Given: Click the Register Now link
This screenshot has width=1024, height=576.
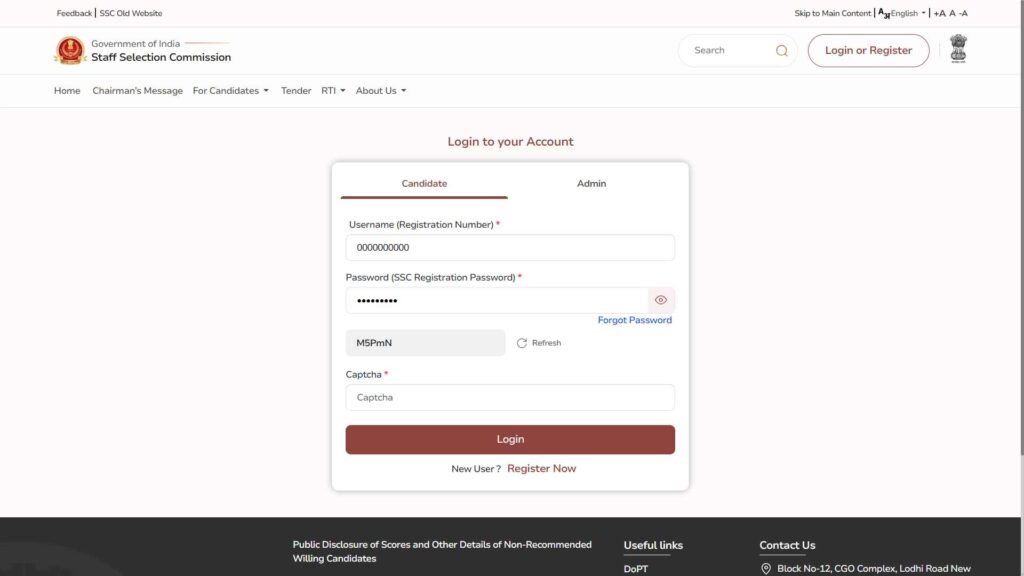Looking at the screenshot, I should click(541, 468).
